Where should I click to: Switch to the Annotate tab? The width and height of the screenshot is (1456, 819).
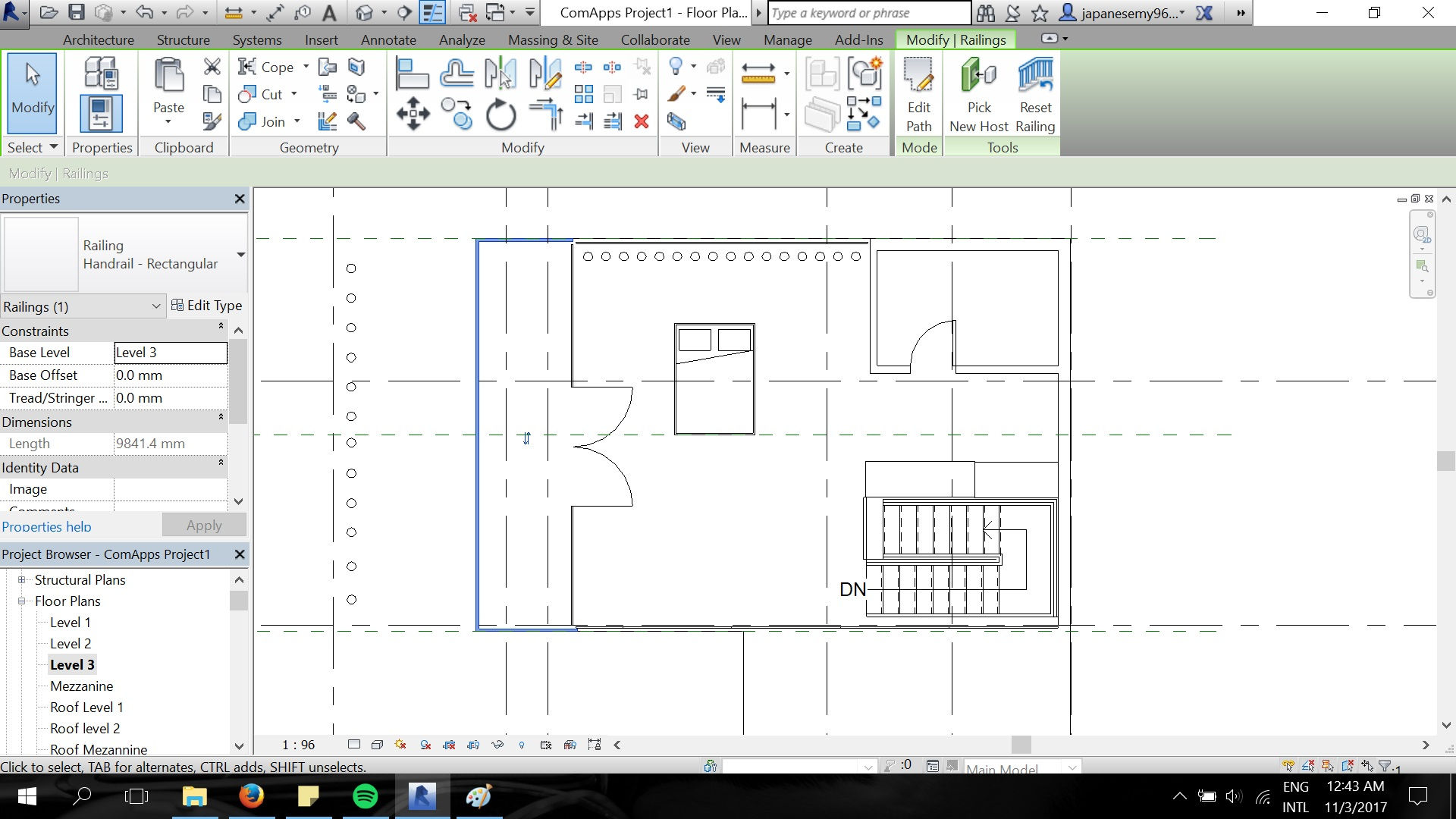(388, 39)
